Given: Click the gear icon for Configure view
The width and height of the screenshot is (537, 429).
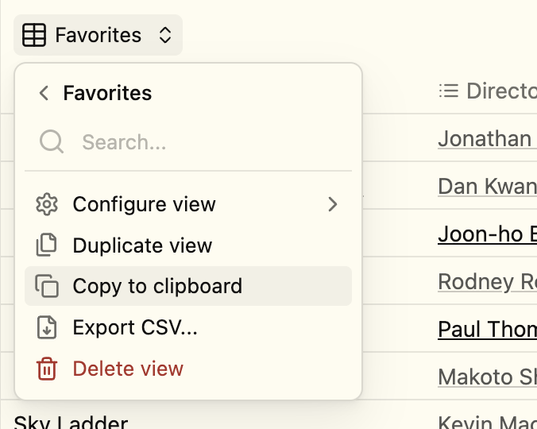Looking at the screenshot, I should click(47, 204).
